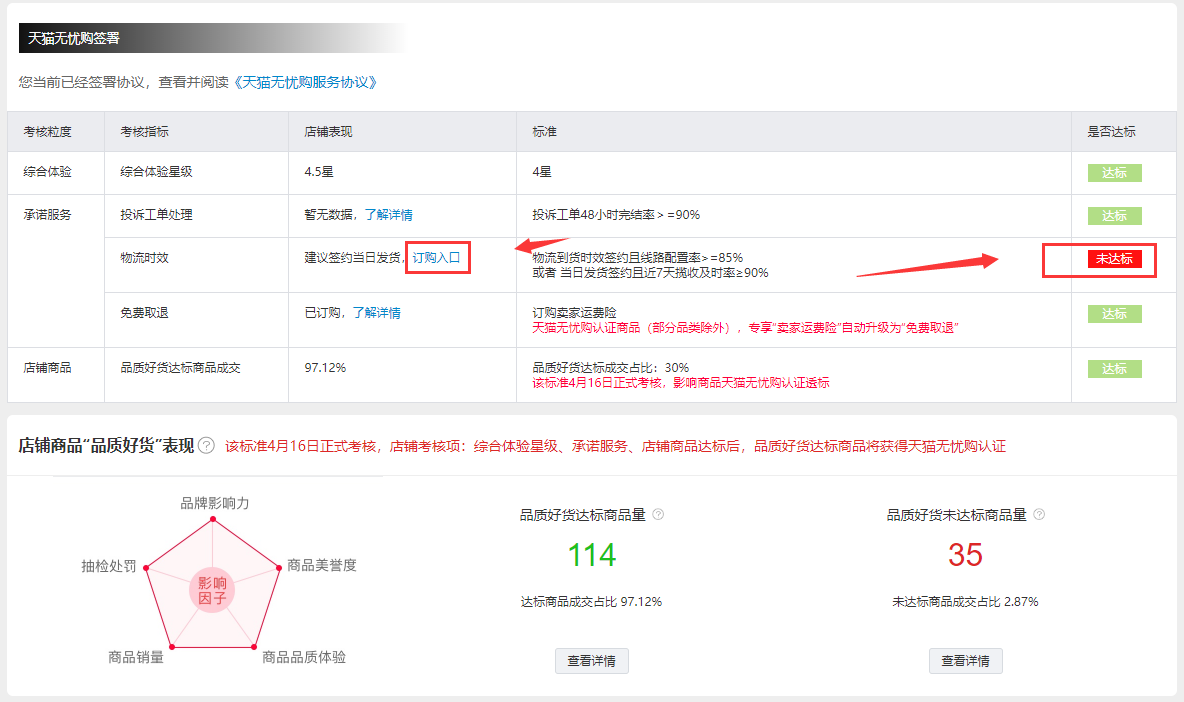Select the 商品美誉度 radar chart label

[322, 565]
